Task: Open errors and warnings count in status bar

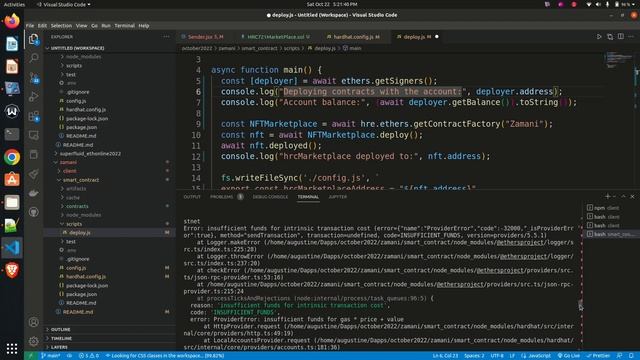Action: pyautogui.click(x=89, y=356)
